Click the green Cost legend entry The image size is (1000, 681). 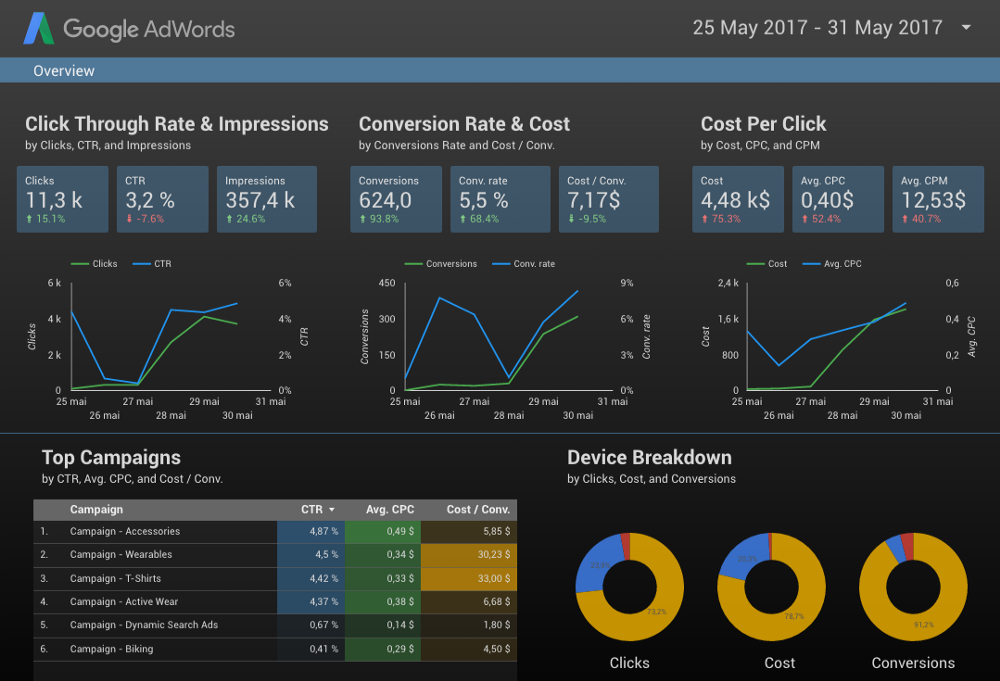coord(767,263)
